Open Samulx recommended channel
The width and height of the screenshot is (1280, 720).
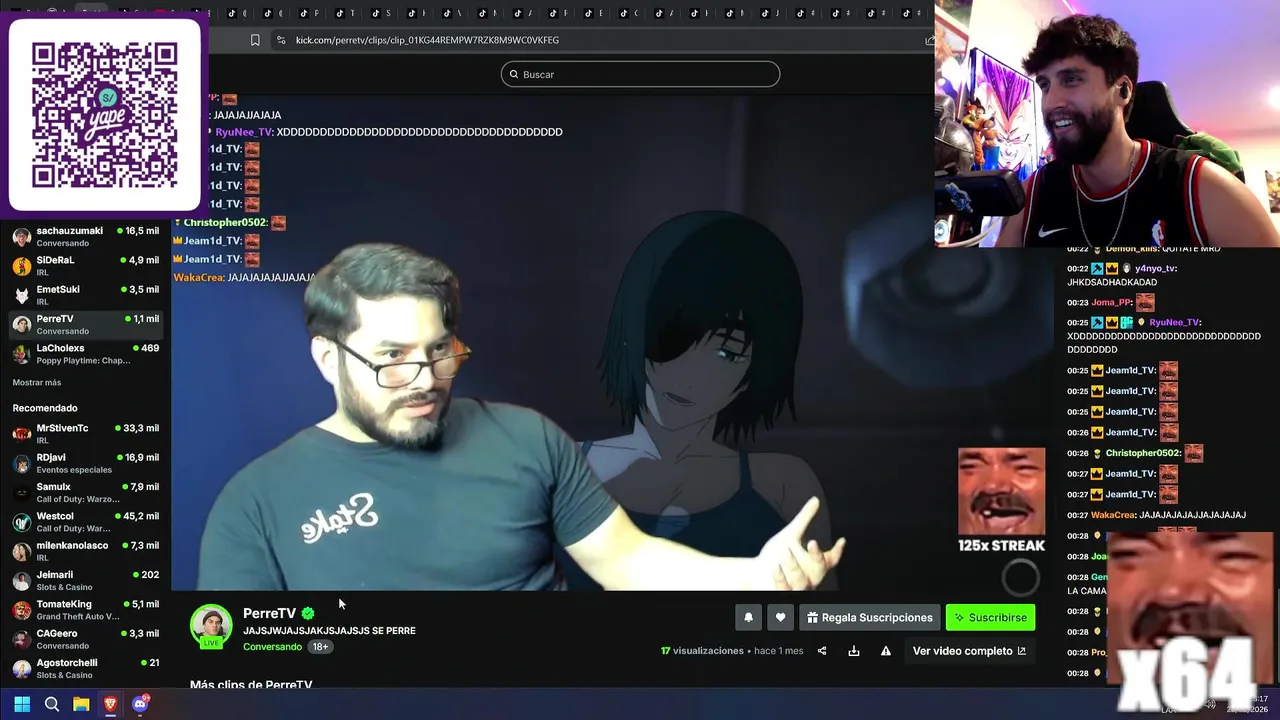coord(85,493)
